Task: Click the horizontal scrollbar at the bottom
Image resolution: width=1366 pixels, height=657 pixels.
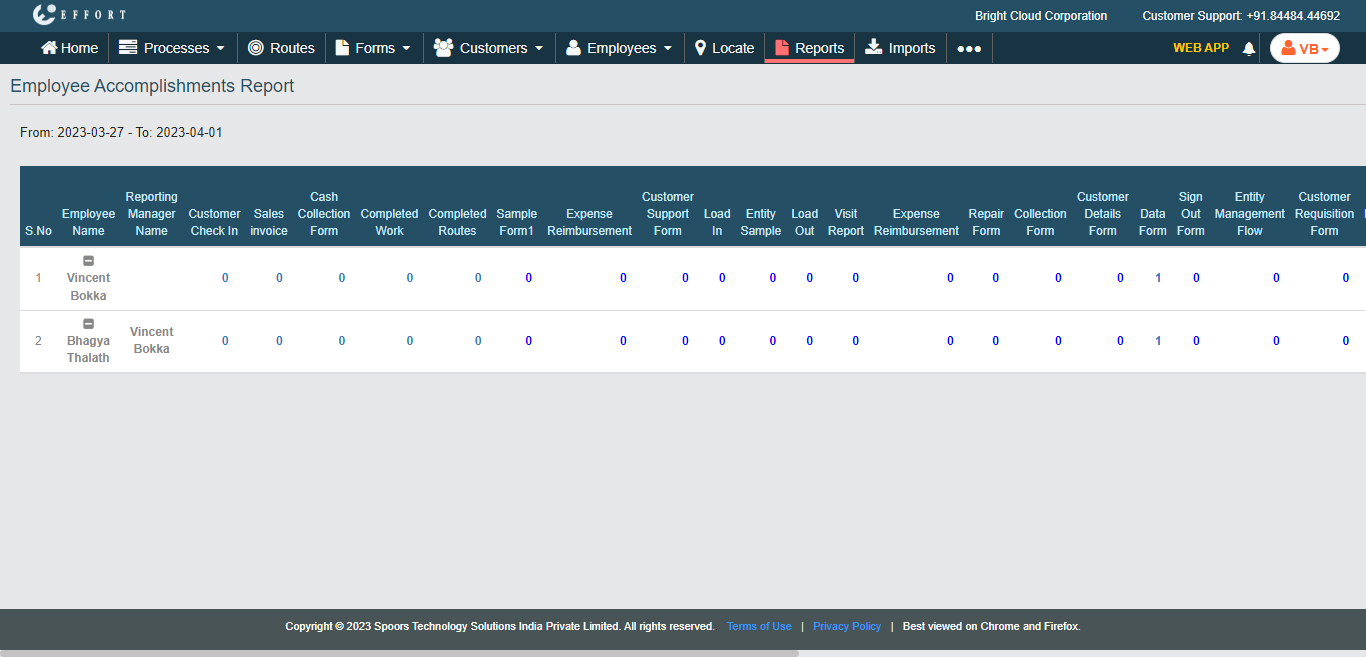Action: tap(400, 653)
